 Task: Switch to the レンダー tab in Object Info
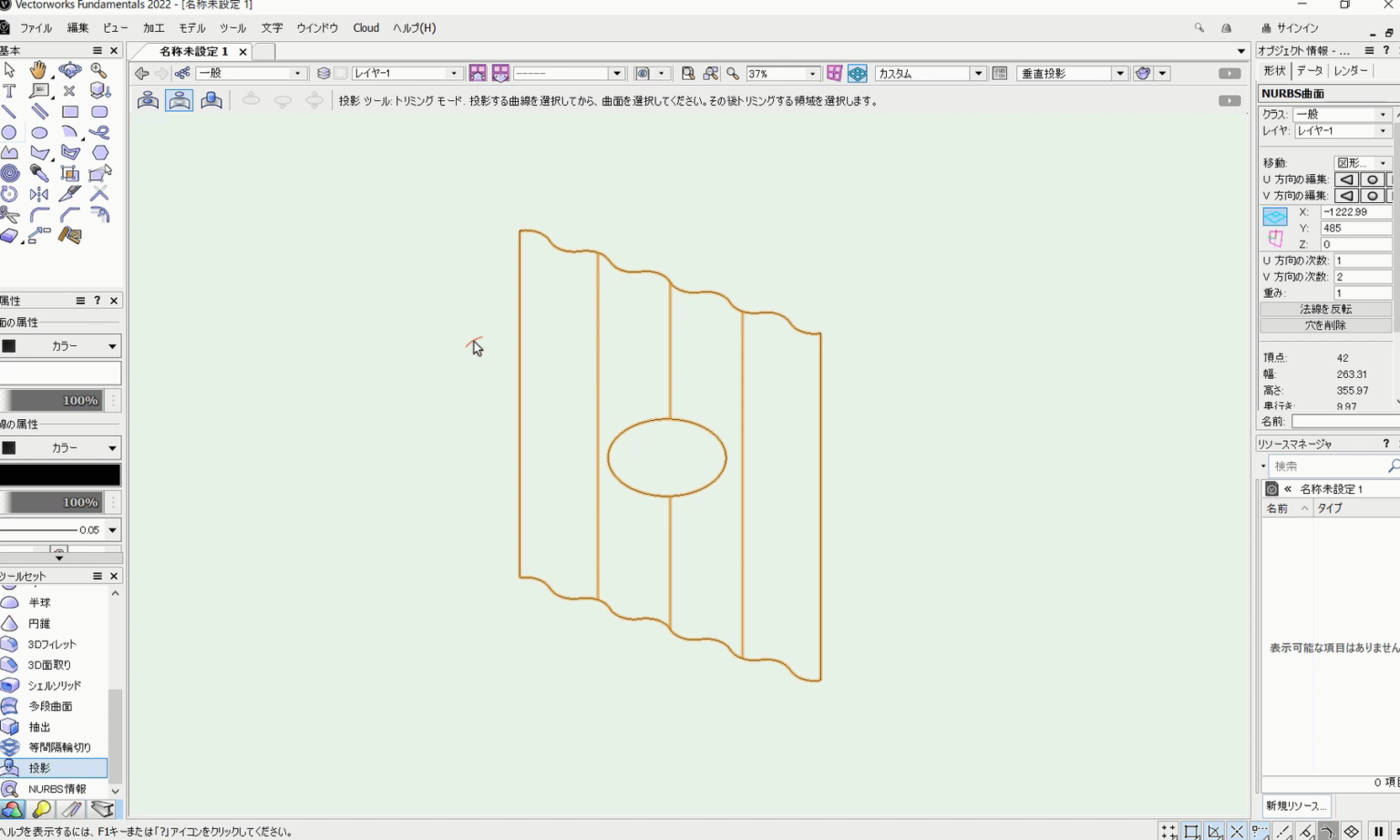pos(1350,70)
